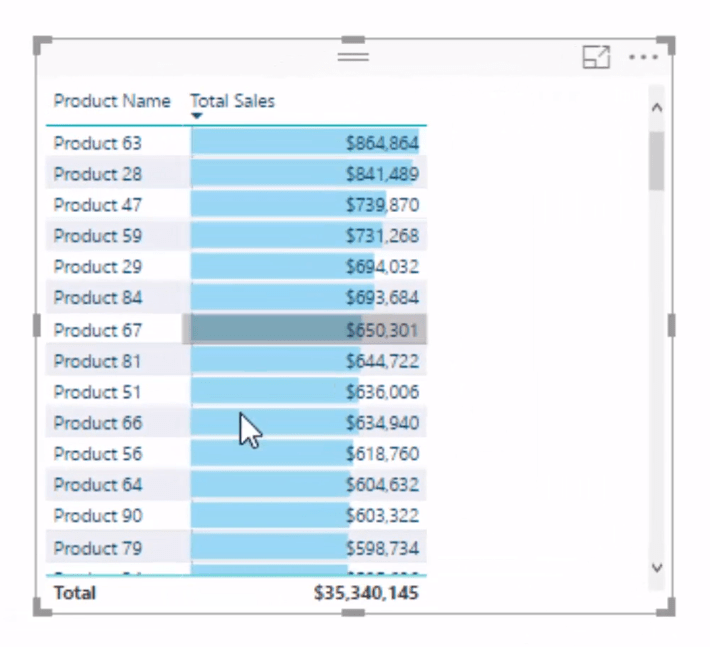Viewport: 710px width, 647px height.
Task: Select the Product 63 row
Action: point(236,143)
